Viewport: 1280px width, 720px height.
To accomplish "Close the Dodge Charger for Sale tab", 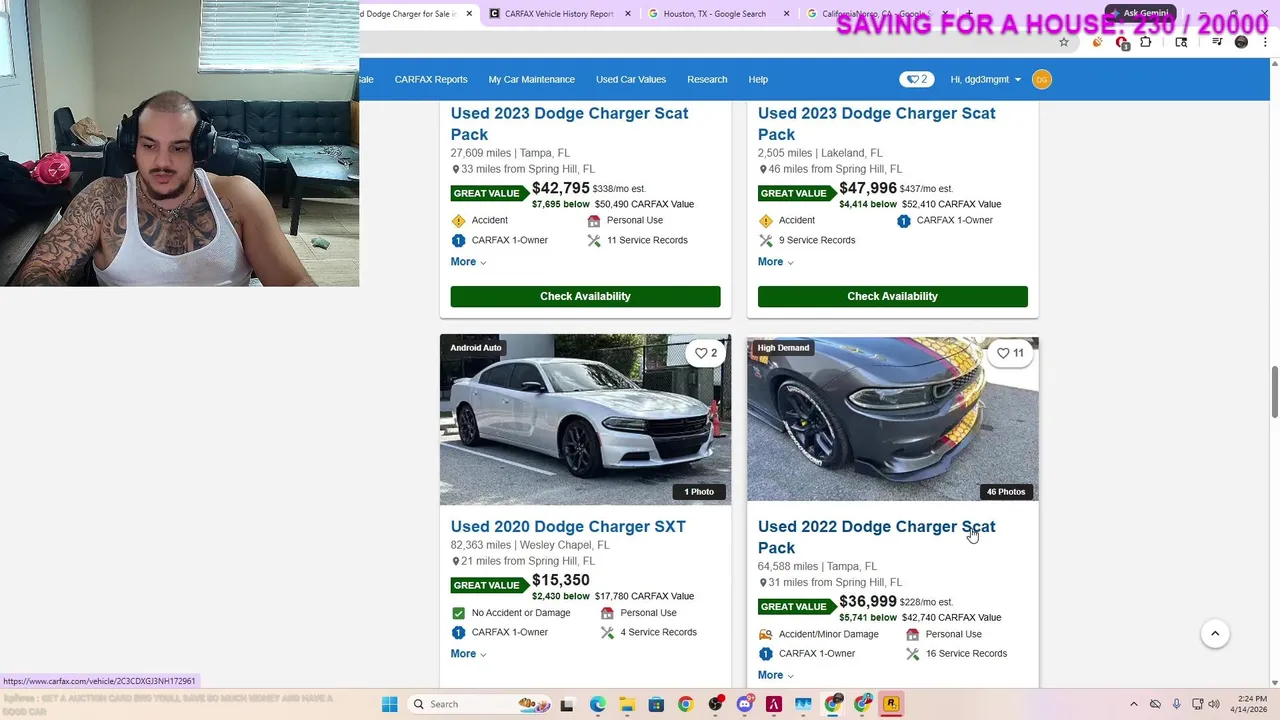I will pyautogui.click(x=469, y=14).
